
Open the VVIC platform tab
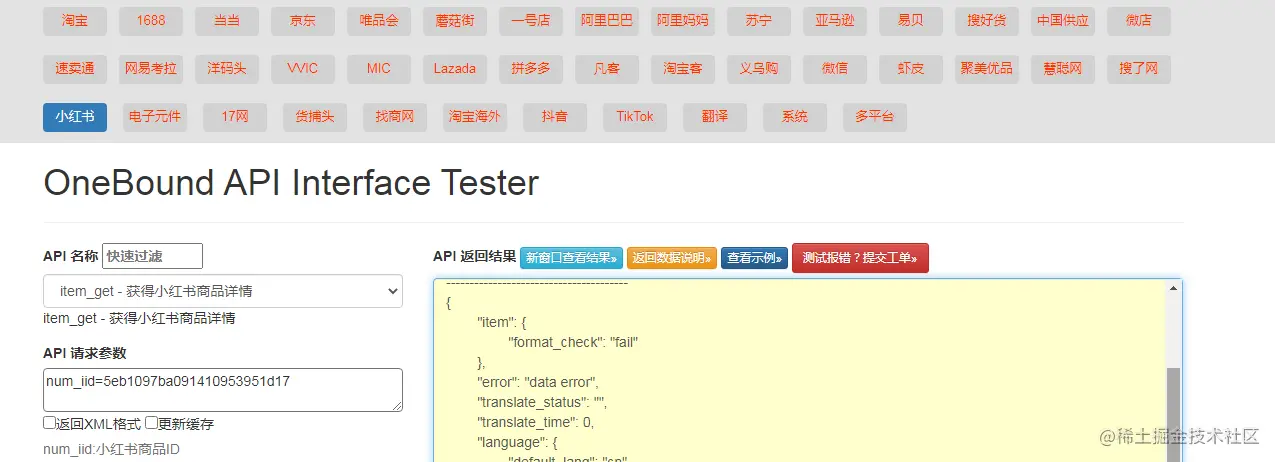(x=303, y=69)
